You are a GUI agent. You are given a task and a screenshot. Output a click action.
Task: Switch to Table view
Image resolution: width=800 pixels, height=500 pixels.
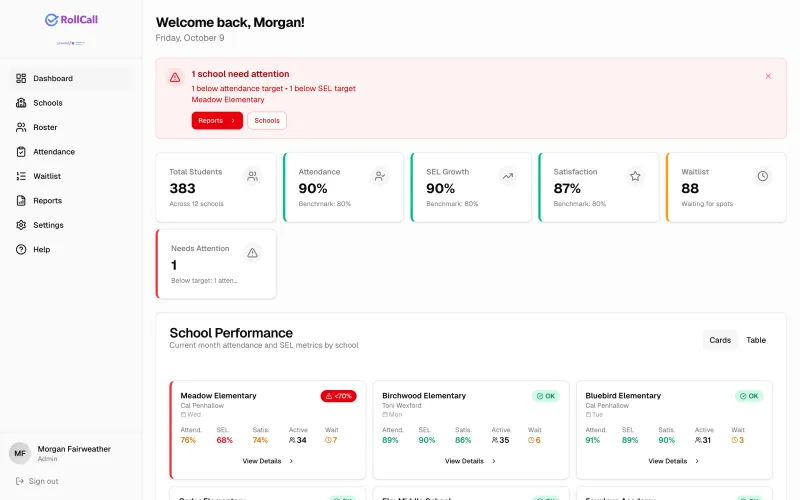756,340
